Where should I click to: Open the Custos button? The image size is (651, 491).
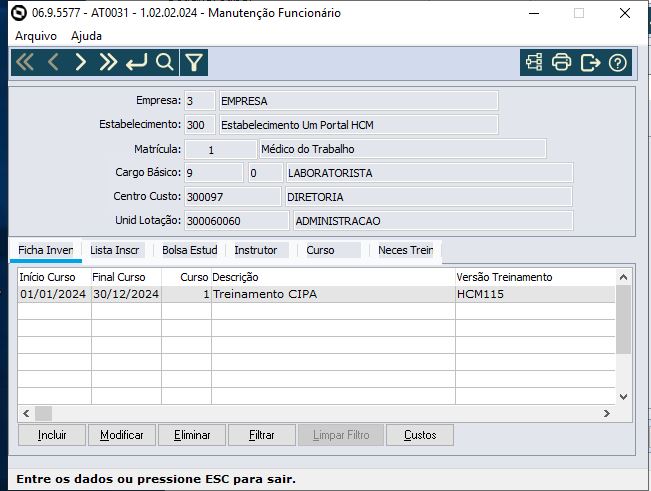(420, 435)
